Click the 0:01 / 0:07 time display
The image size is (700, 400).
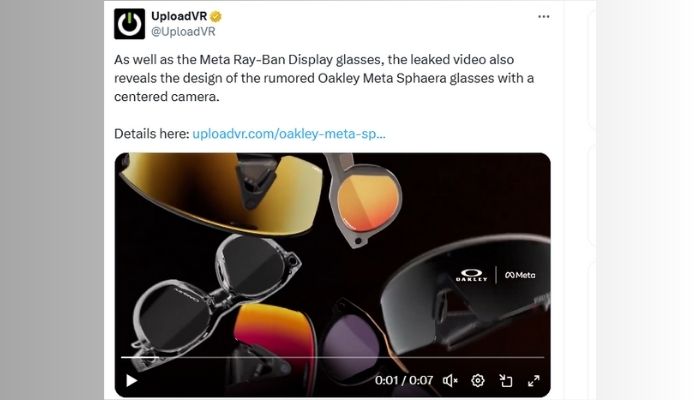[404, 380]
